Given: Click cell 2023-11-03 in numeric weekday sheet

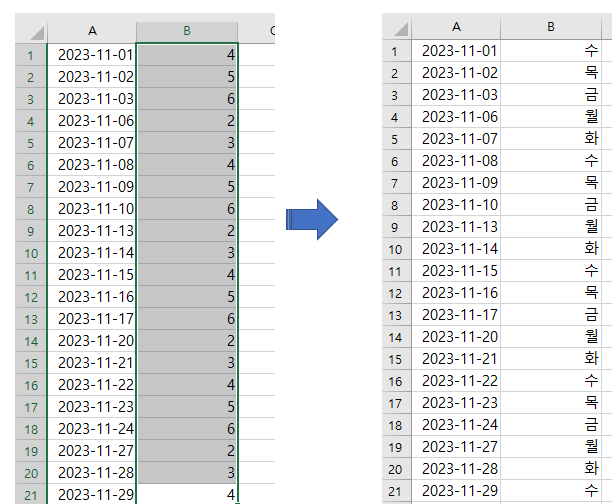Looking at the screenshot, I should point(92,99).
